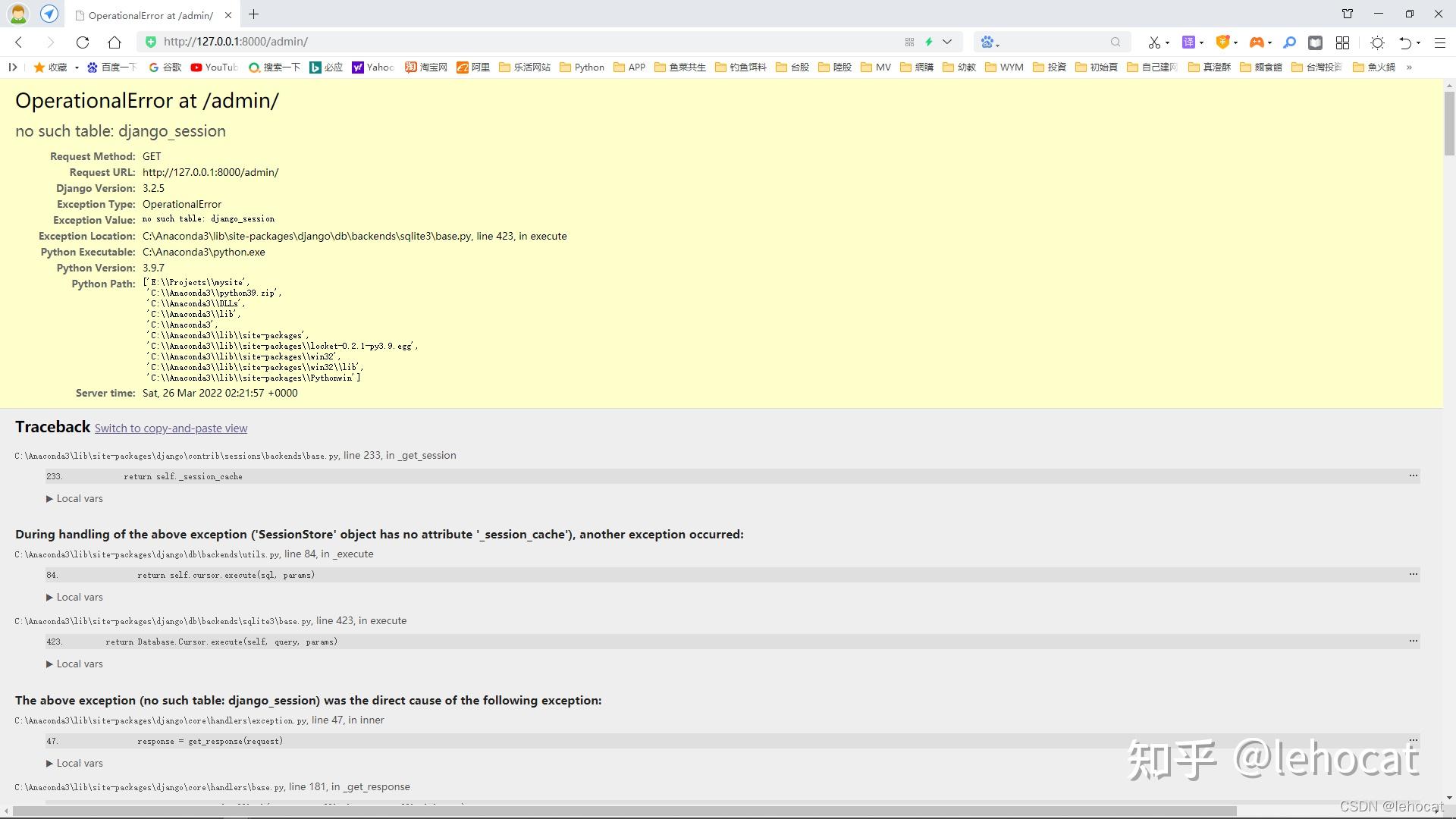Click the browser reload button

click(x=83, y=42)
